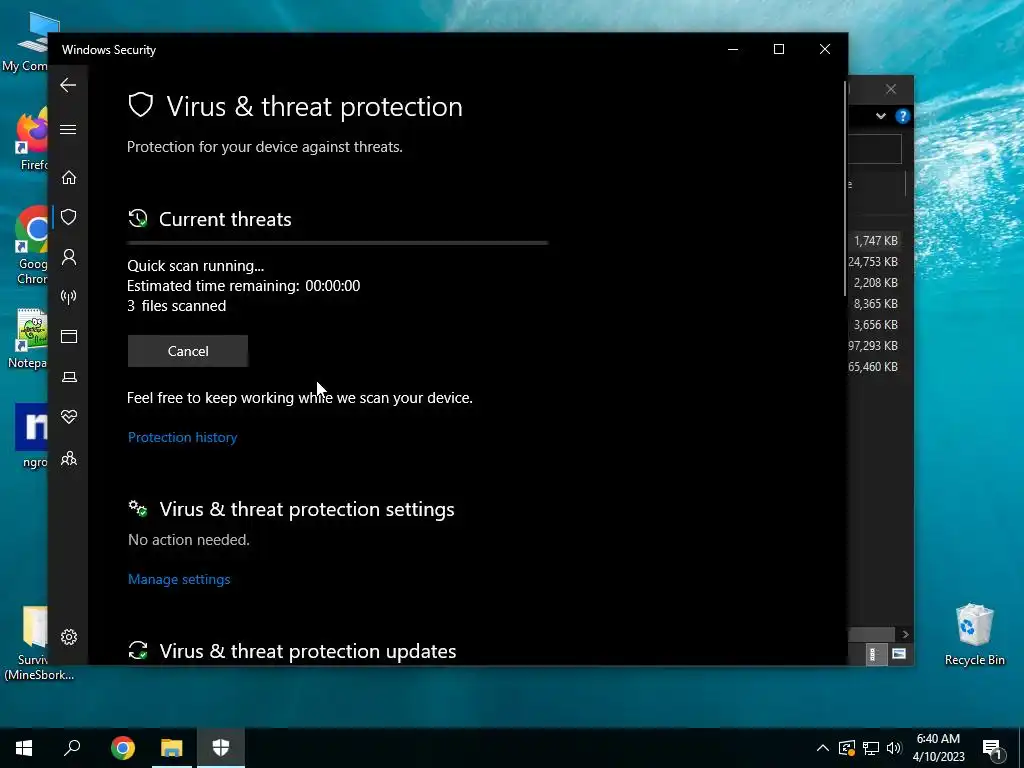Switch File Explorer to large icons view
Screen dimensions: 1024x768
[899, 654]
